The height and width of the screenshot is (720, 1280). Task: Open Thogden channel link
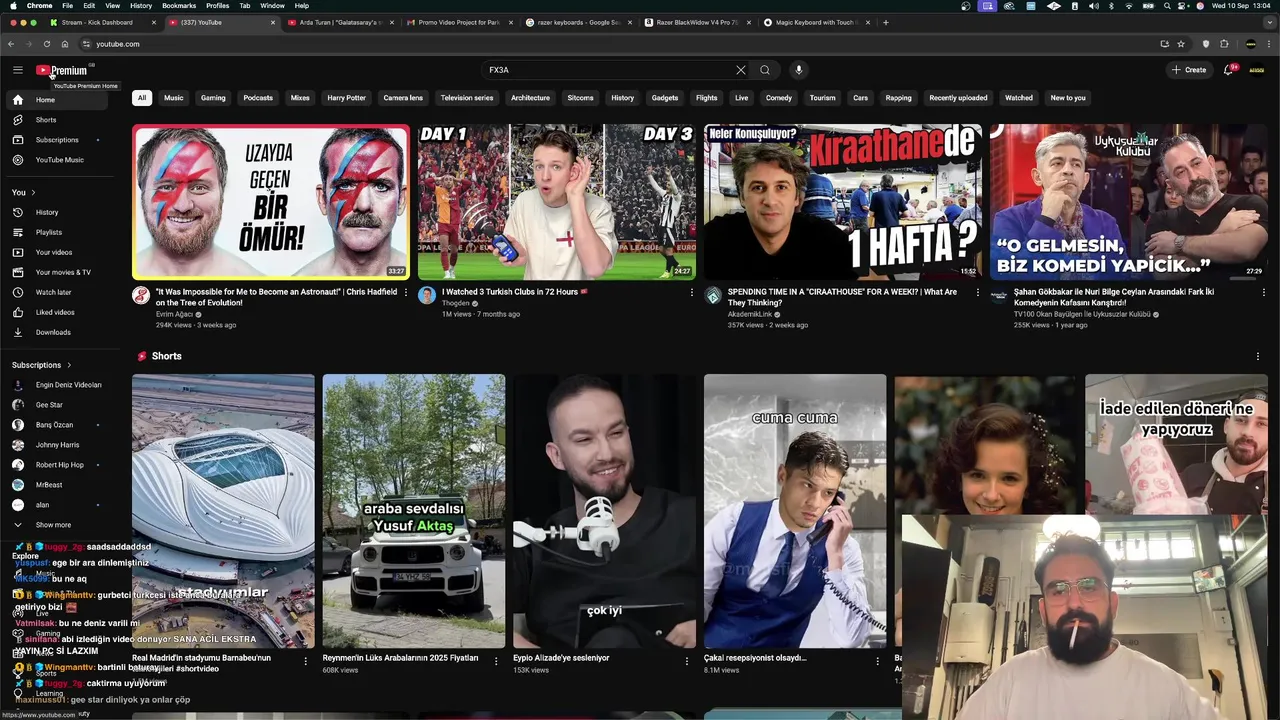(456, 303)
